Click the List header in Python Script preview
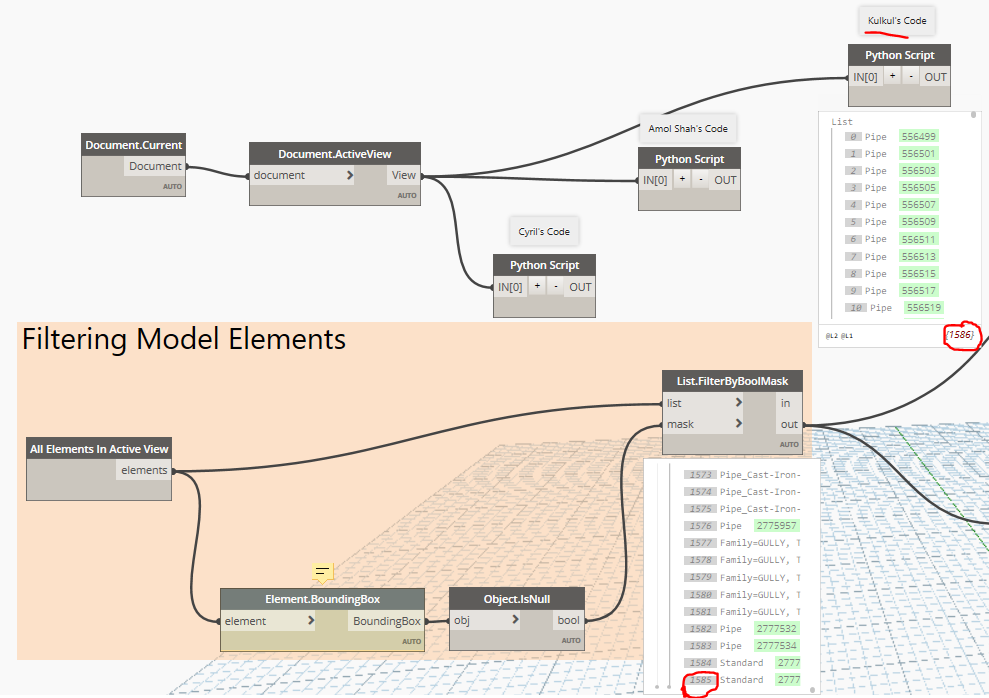 [x=841, y=122]
